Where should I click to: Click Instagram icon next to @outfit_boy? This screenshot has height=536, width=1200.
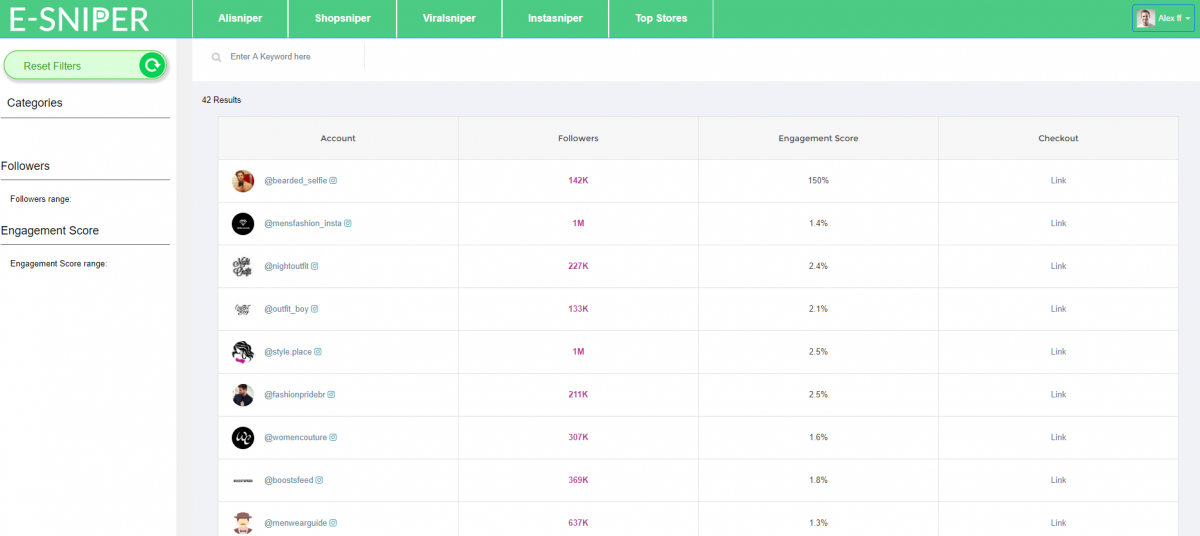314,309
